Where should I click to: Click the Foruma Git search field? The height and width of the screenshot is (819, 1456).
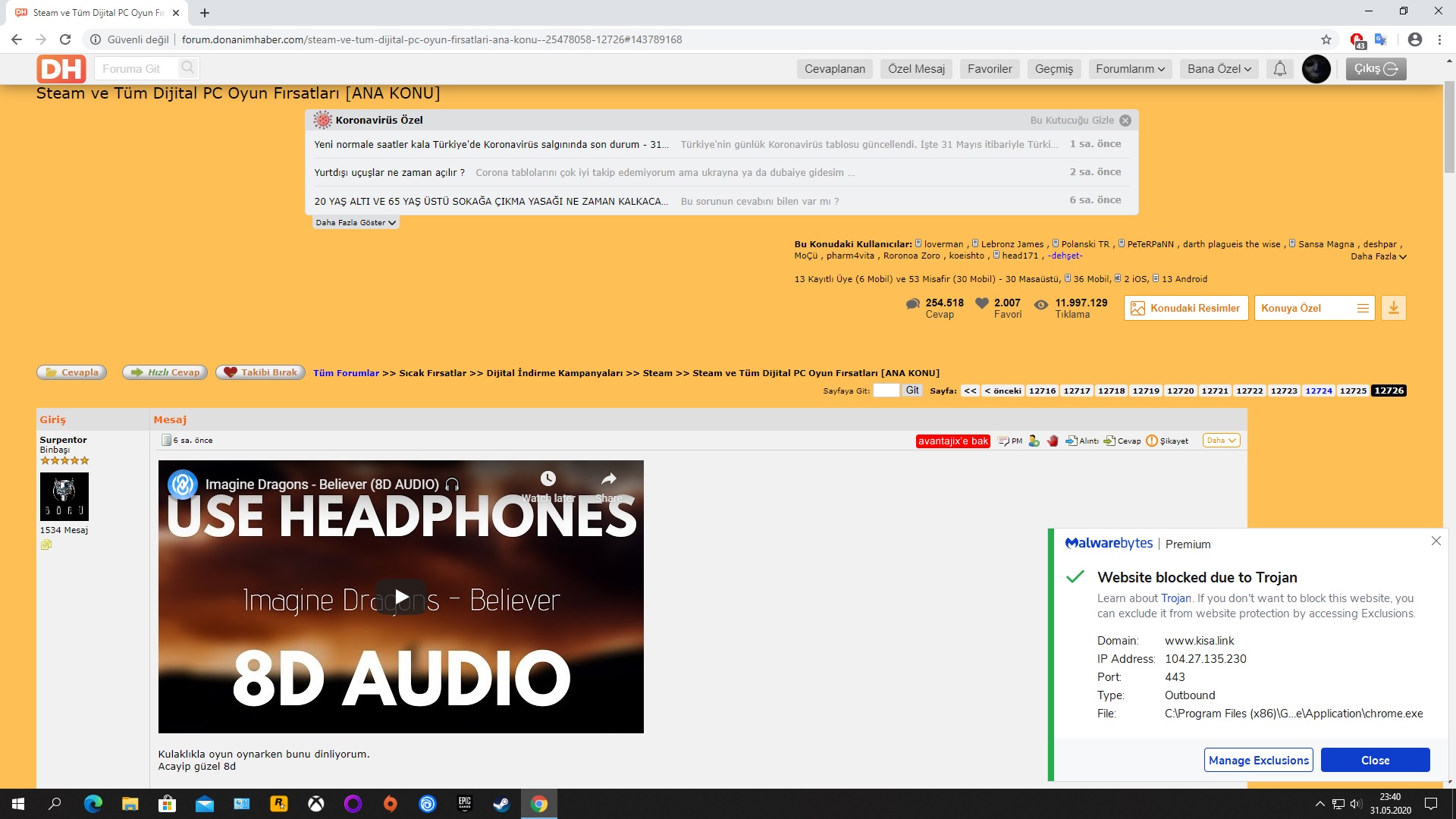click(x=138, y=69)
